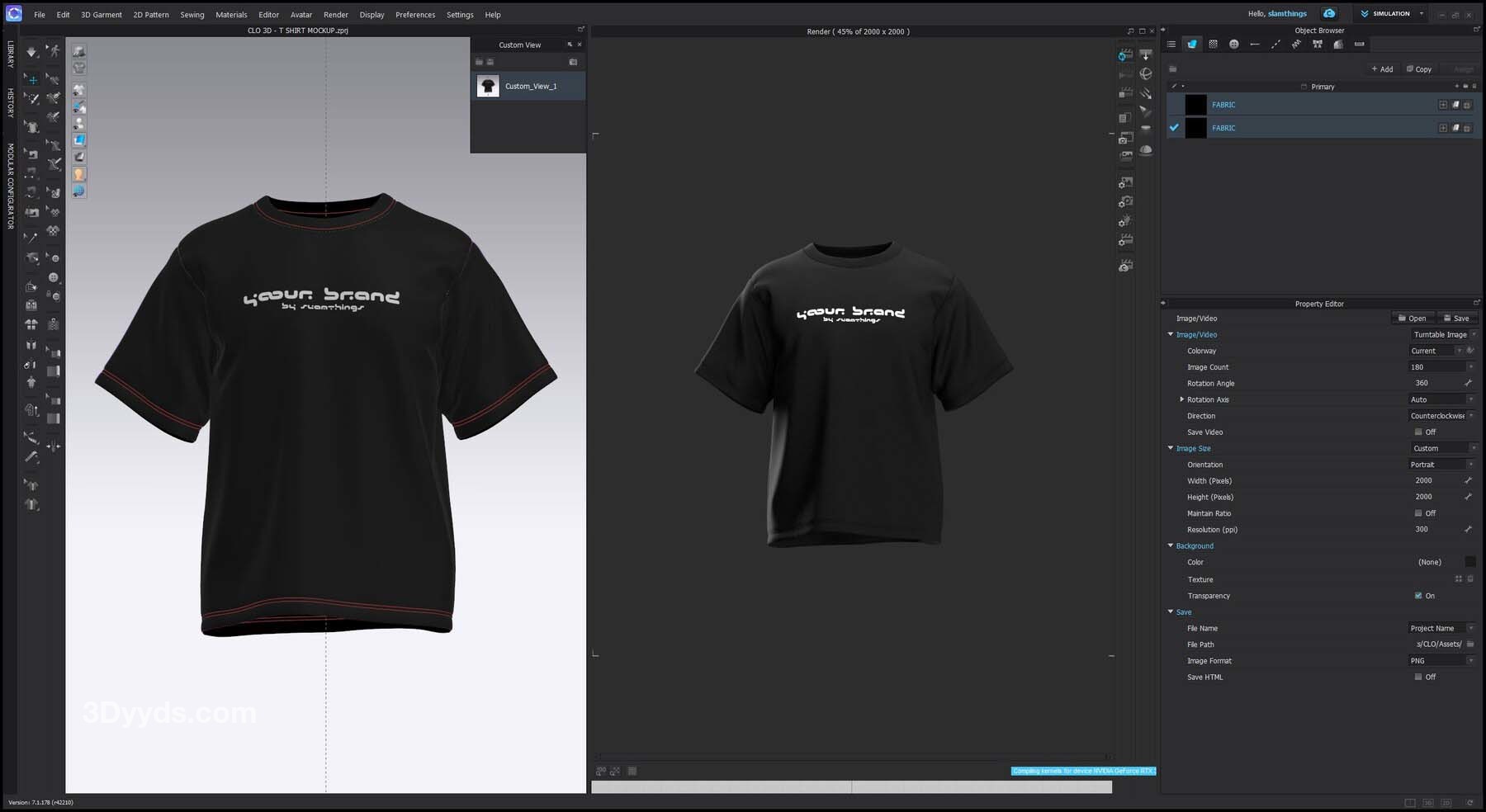Select the Fabric tab icon in Object Browser

point(1191,45)
